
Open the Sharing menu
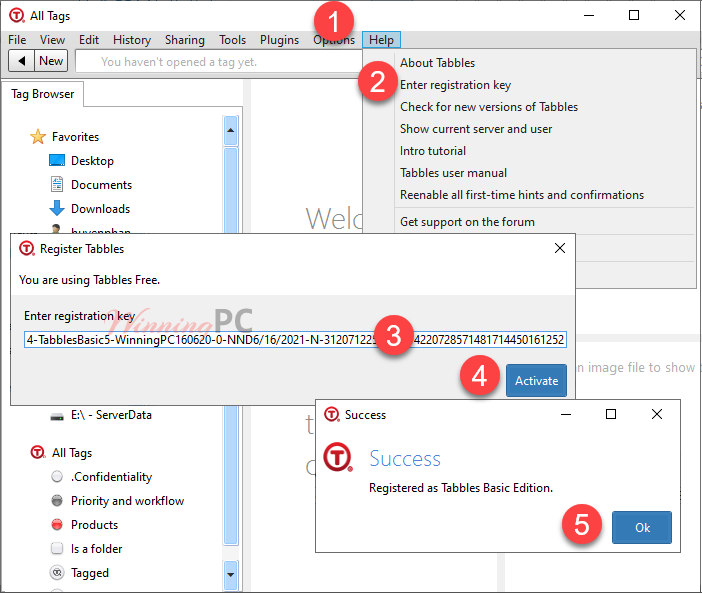184,40
